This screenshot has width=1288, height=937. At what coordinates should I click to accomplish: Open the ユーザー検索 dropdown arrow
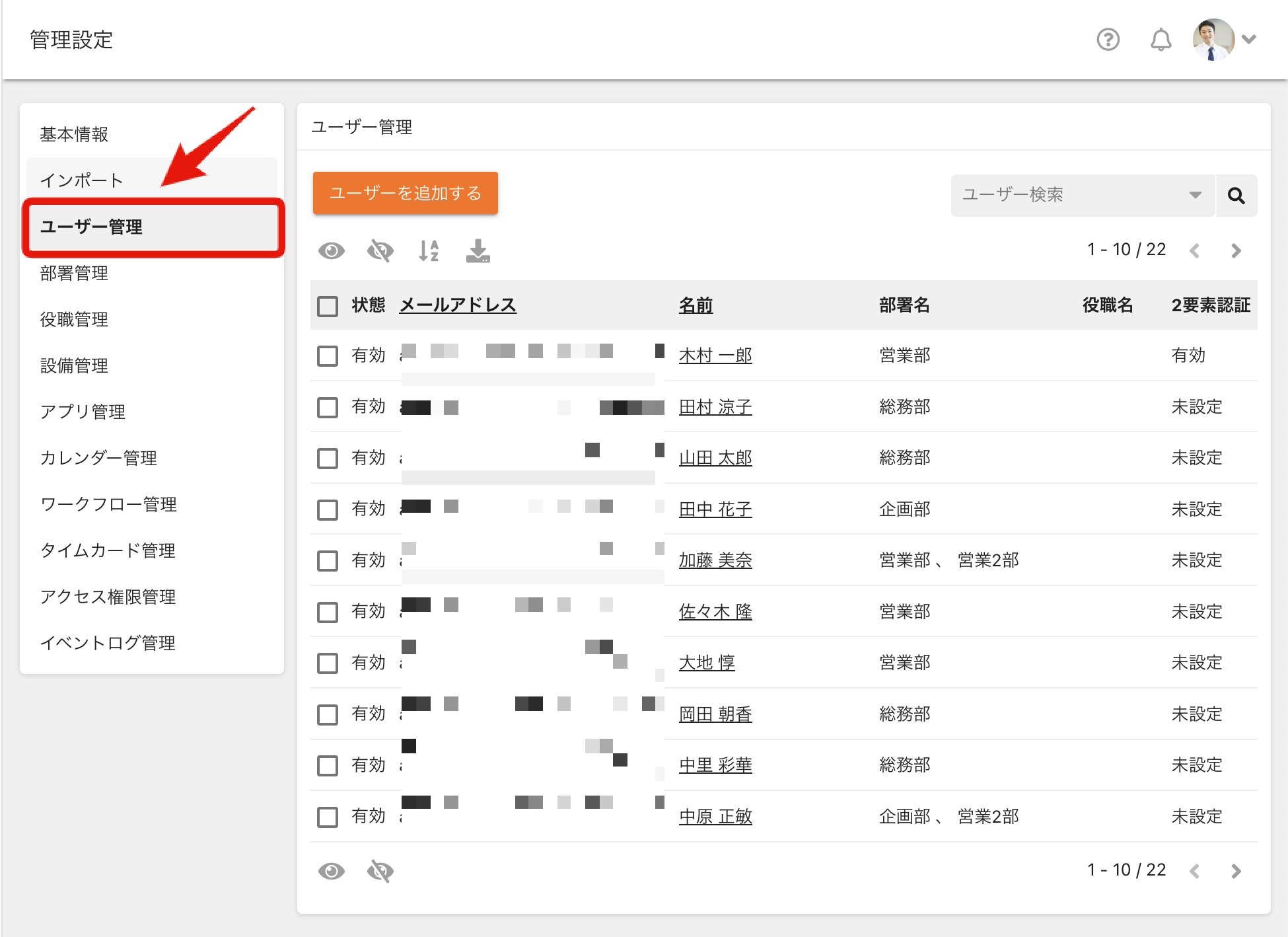(1195, 195)
